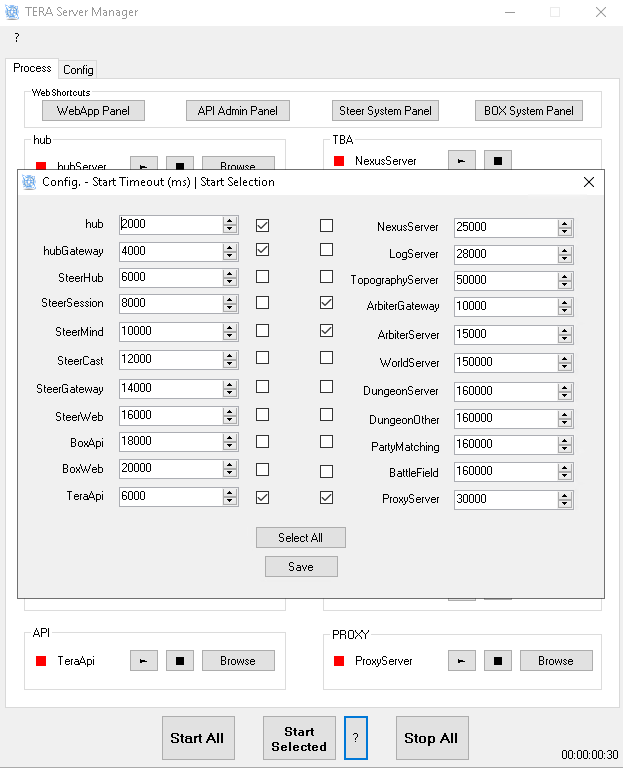This screenshot has width=623, height=769.
Task: Check the NexusServer start selection checkbox
Action: point(326,226)
